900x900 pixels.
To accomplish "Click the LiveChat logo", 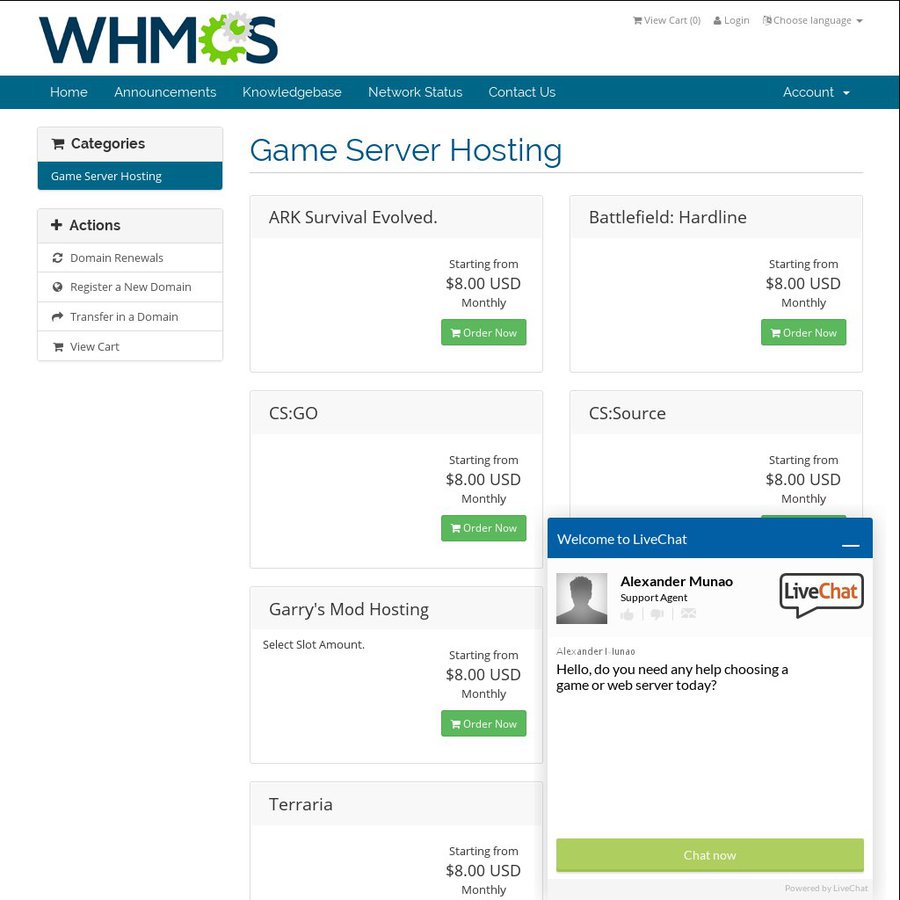I will pos(821,594).
